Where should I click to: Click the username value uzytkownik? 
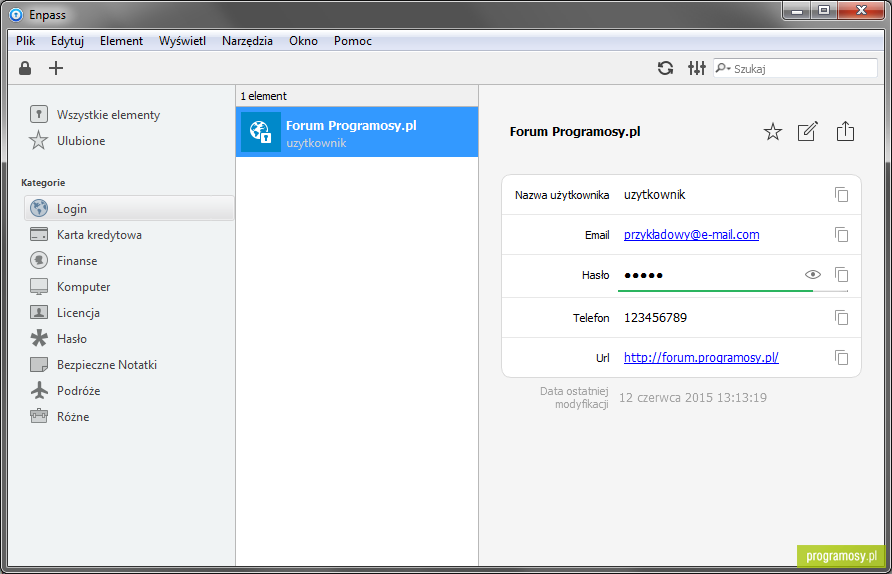click(x=654, y=195)
